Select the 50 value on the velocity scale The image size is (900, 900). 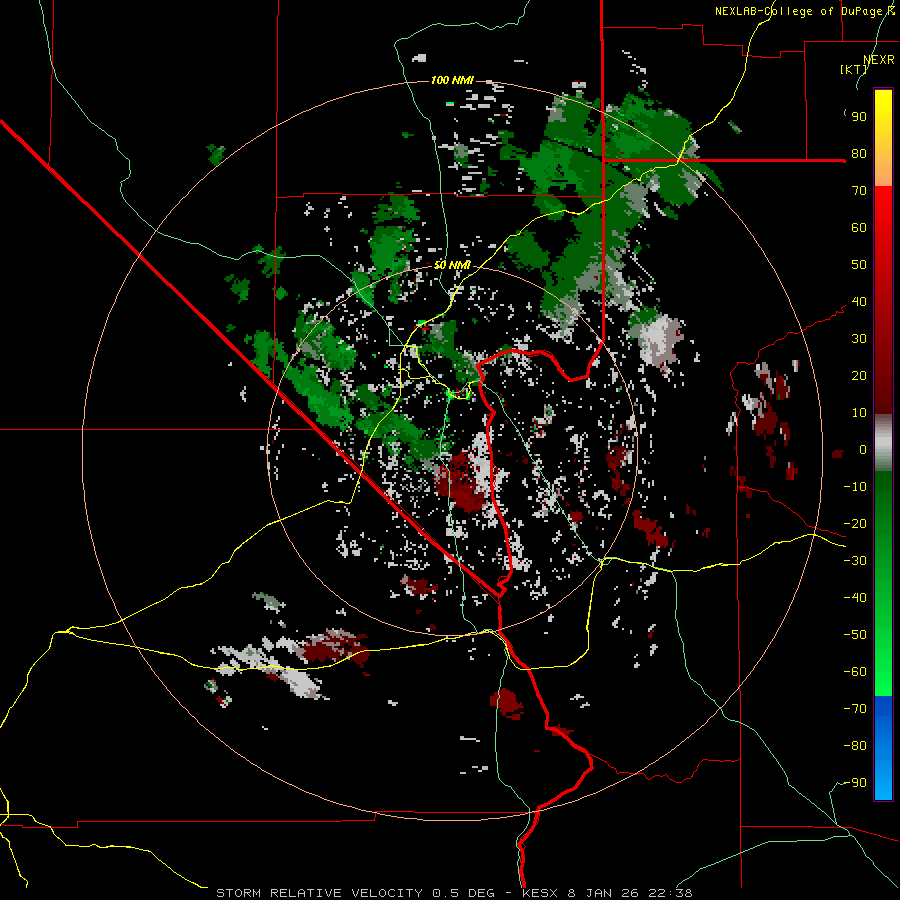coord(859,265)
